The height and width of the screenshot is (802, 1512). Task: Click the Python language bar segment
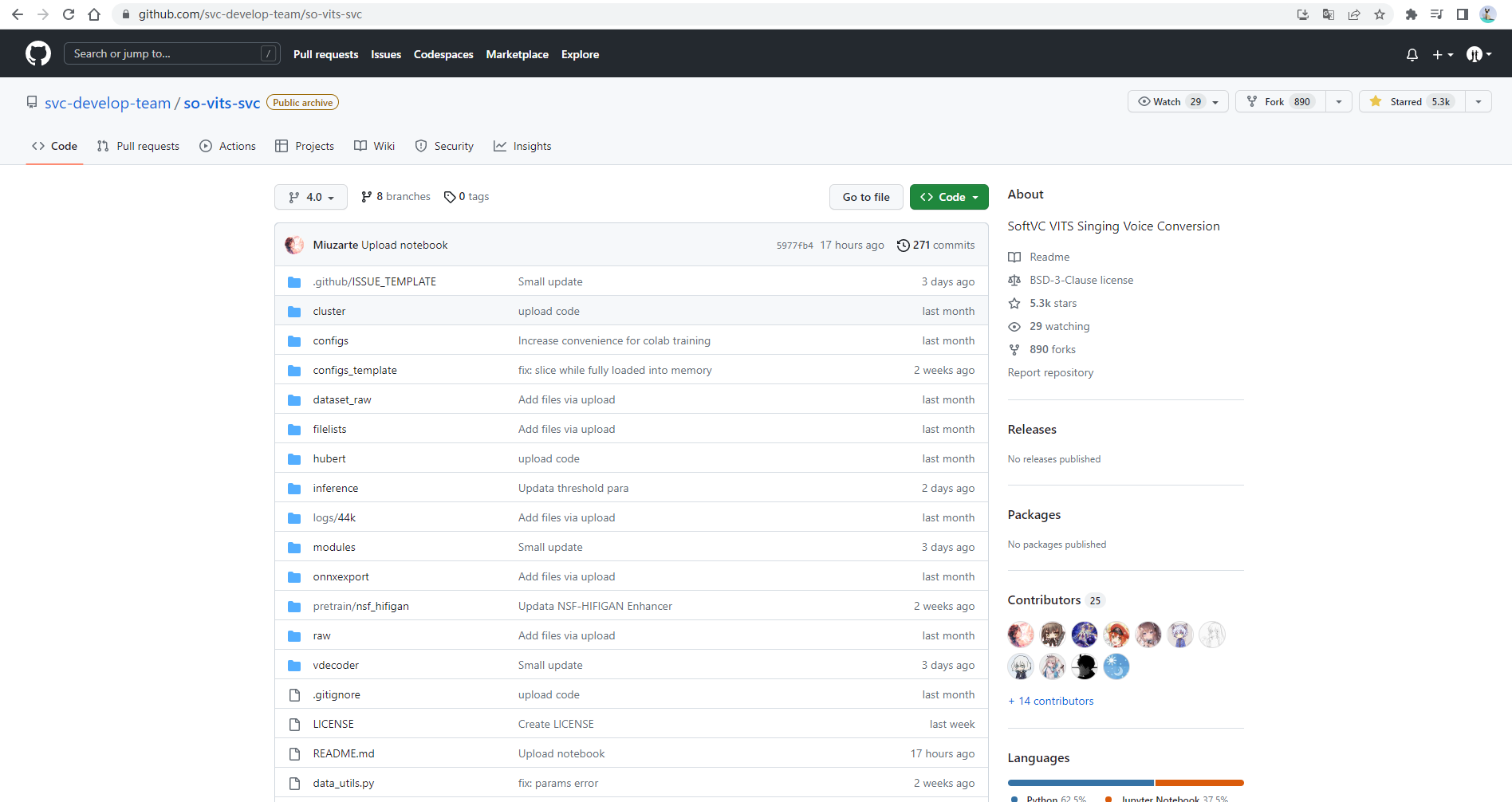(1081, 783)
